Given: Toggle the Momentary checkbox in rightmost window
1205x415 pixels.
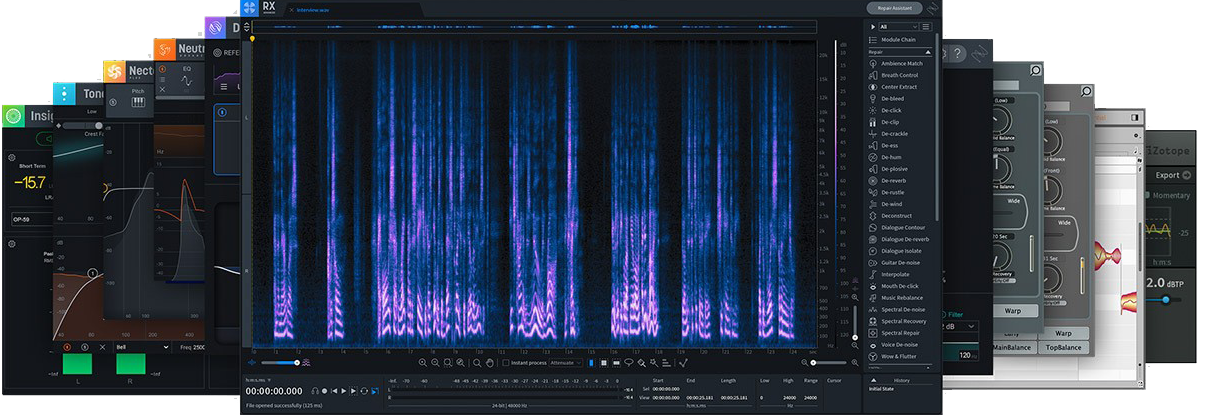Looking at the screenshot, I should (x=1148, y=195).
